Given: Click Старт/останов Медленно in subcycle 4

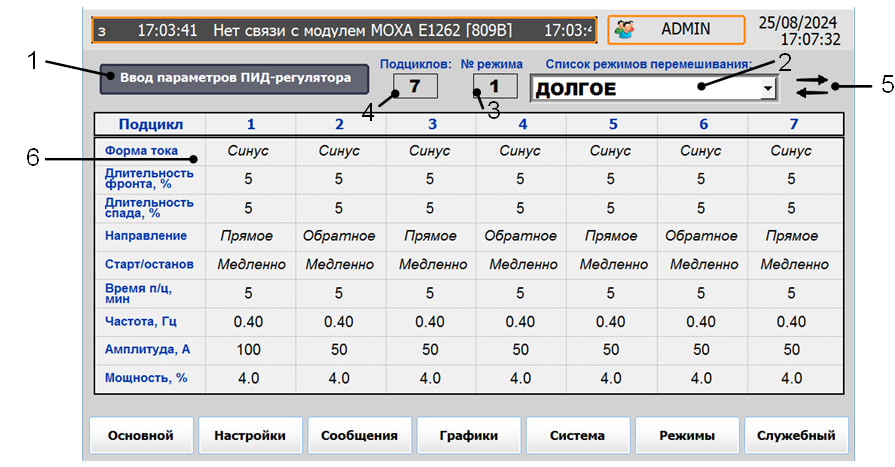Looking at the screenshot, I should tap(523, 265).
